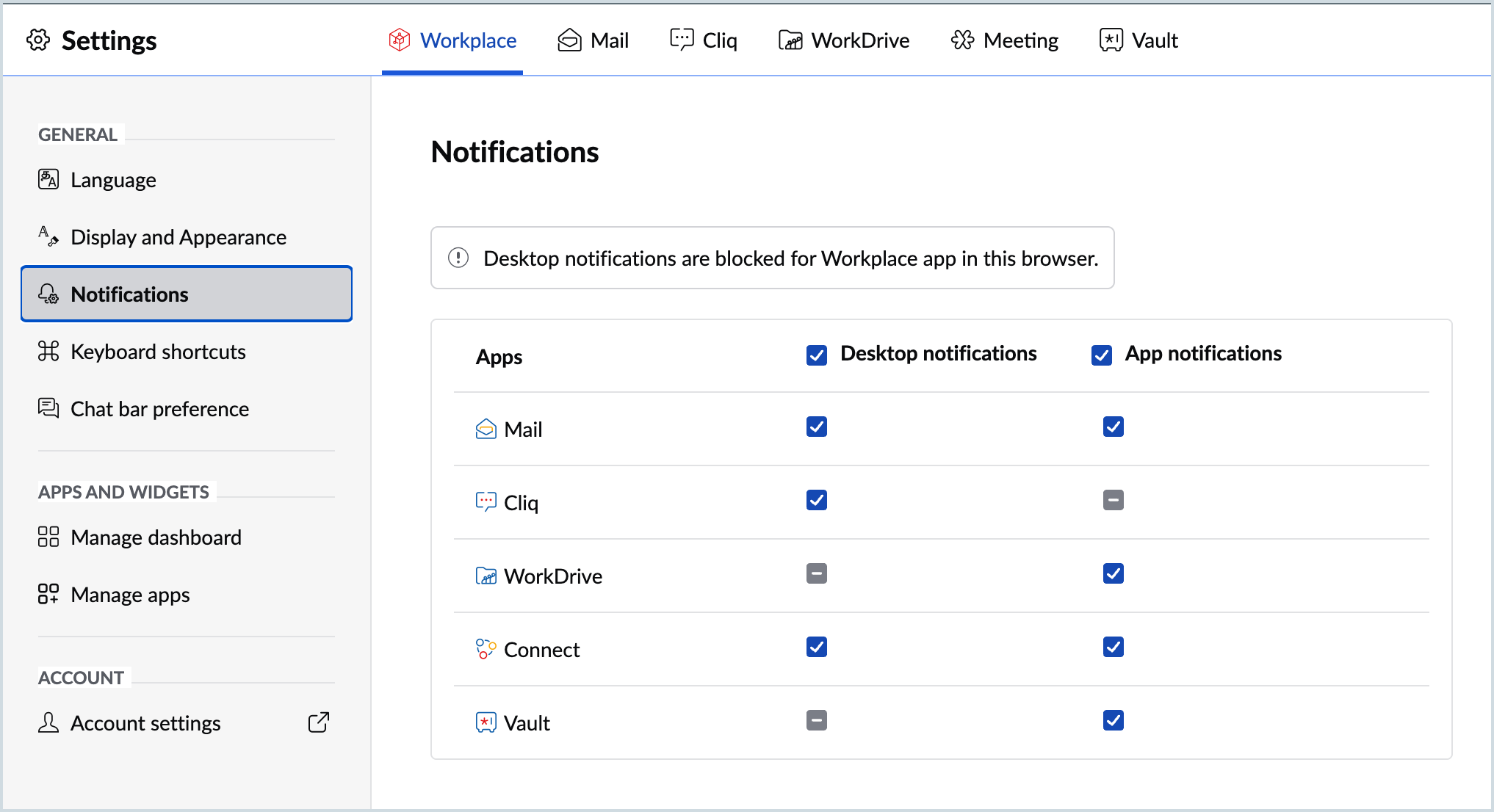This screenshot has height=812, width=1494.
Task: Toggle Cliq app notifications checkbox
Action: point(1114,500)
